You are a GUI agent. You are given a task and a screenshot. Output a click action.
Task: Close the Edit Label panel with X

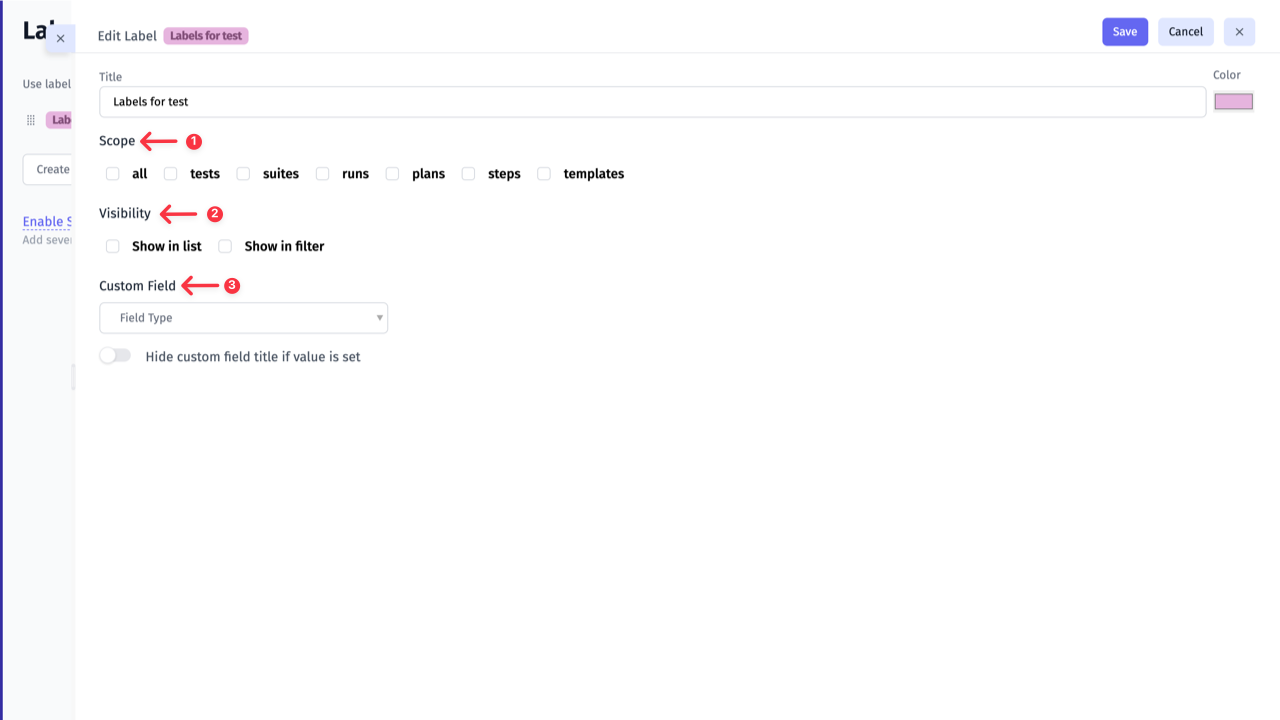coord(1239,32)
